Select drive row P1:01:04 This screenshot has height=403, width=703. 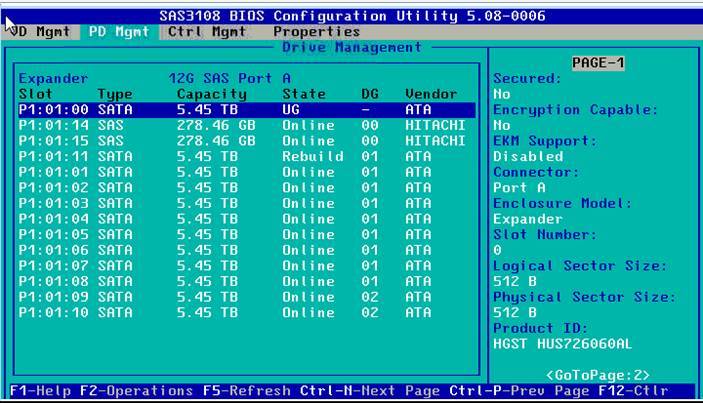click(247, 219)
